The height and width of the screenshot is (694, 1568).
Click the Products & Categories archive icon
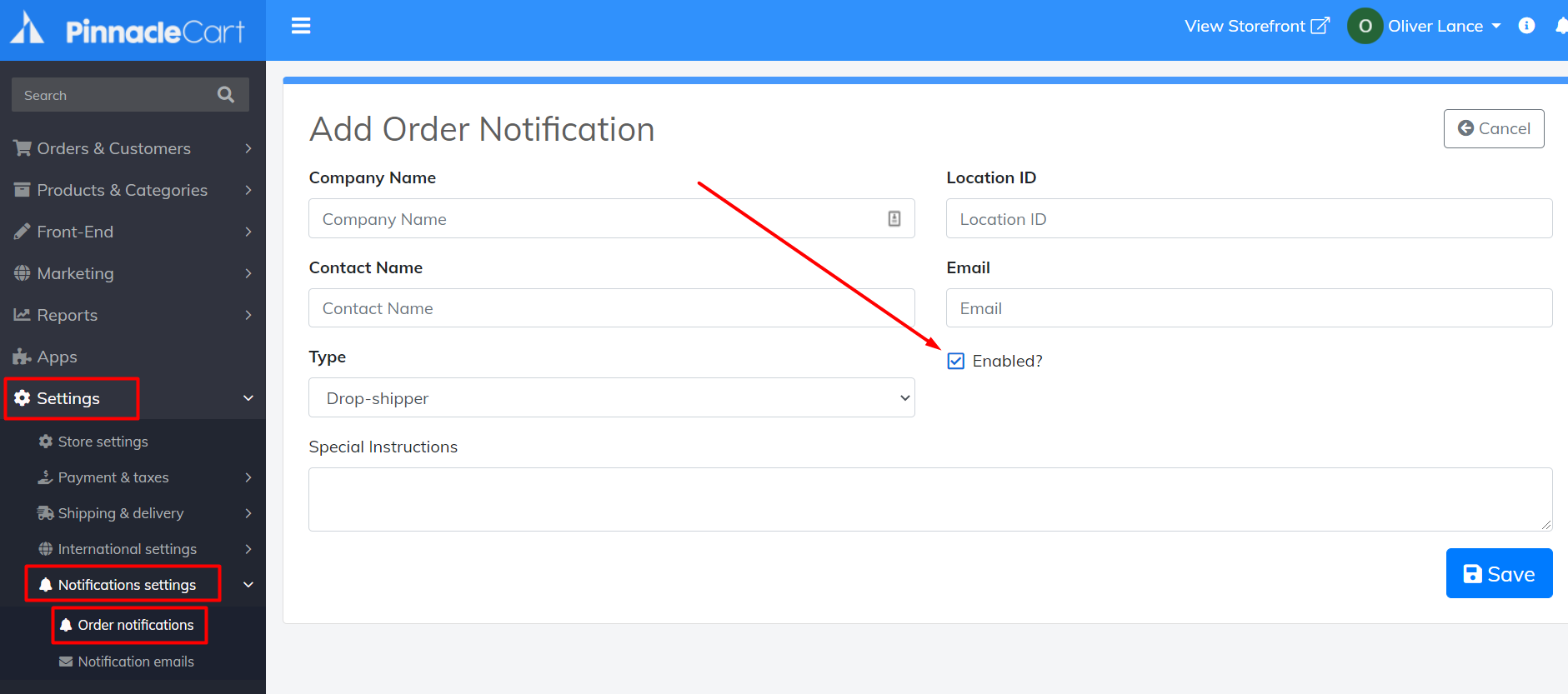tap(23, 190)
